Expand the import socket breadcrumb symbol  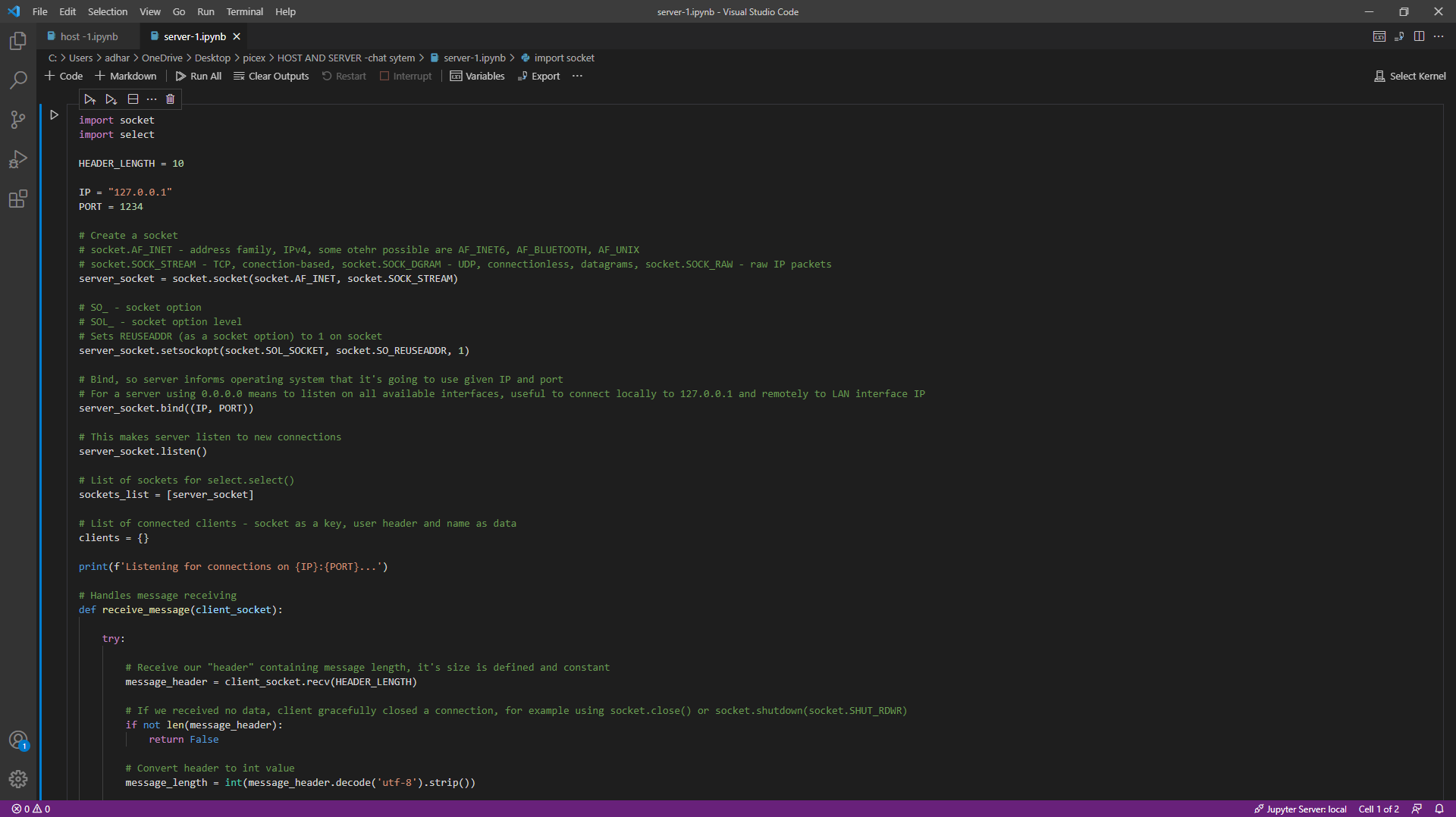point(557,58)
